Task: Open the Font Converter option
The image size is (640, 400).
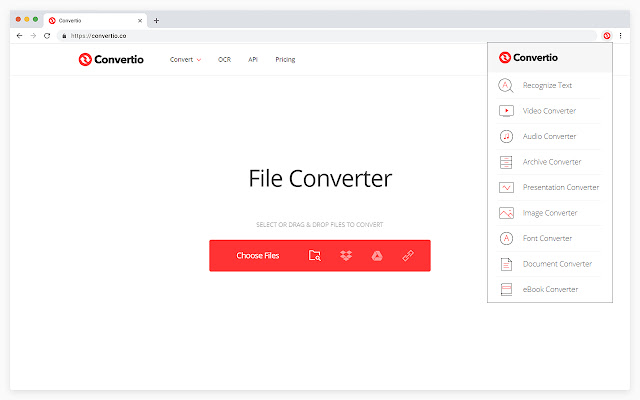Action: pyautogui.click(x=549, y=238)
